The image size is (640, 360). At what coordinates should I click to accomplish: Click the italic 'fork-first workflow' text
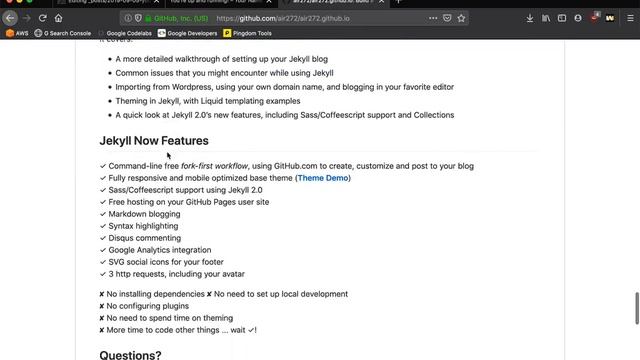coord(214,166)
